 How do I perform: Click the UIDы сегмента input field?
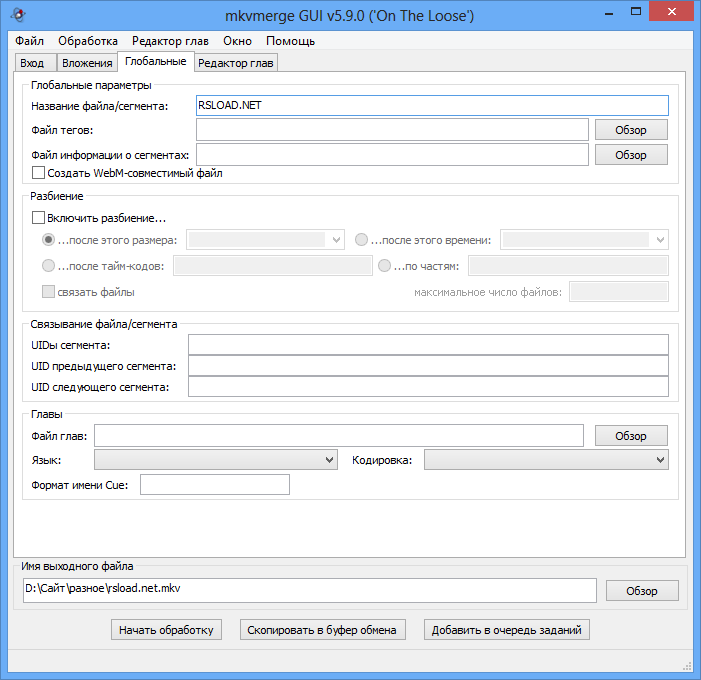coord(428,345)
